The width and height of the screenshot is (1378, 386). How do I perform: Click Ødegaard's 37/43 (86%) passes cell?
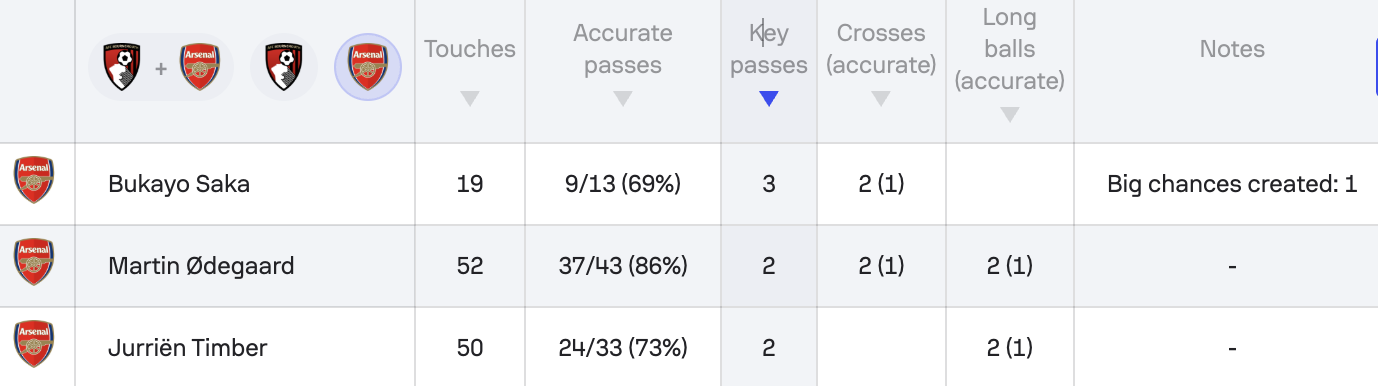[623, 266]
